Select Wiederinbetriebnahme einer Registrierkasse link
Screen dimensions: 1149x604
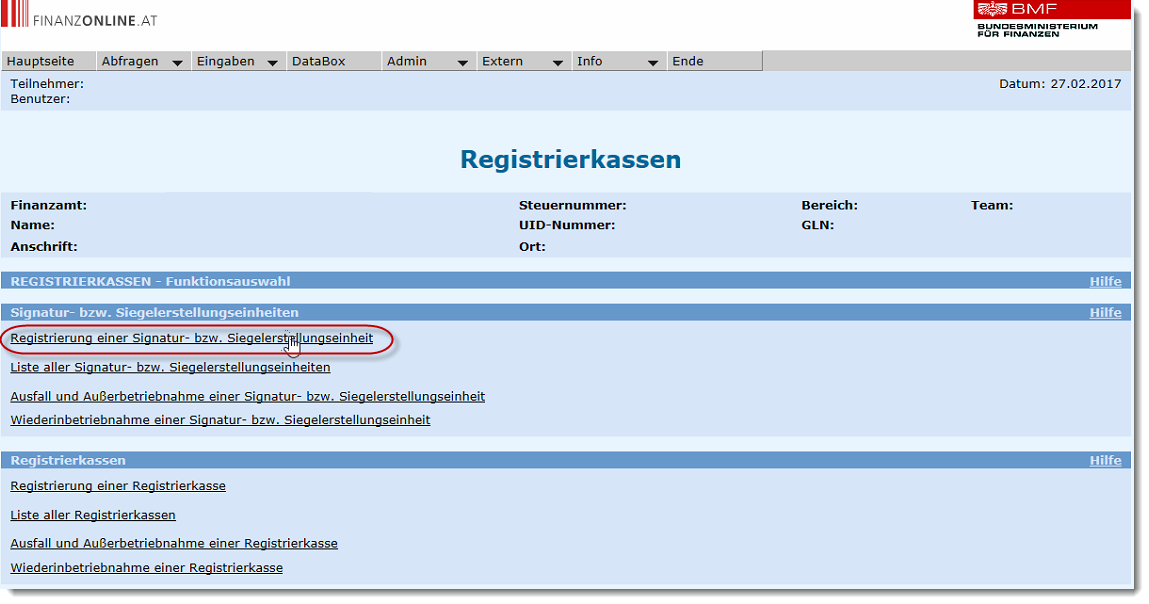click(146, 568)
